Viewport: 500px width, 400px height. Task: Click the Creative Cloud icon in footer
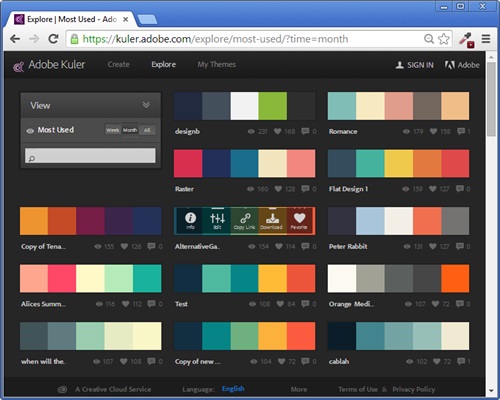pyautogui.click(x=62, y=389)
